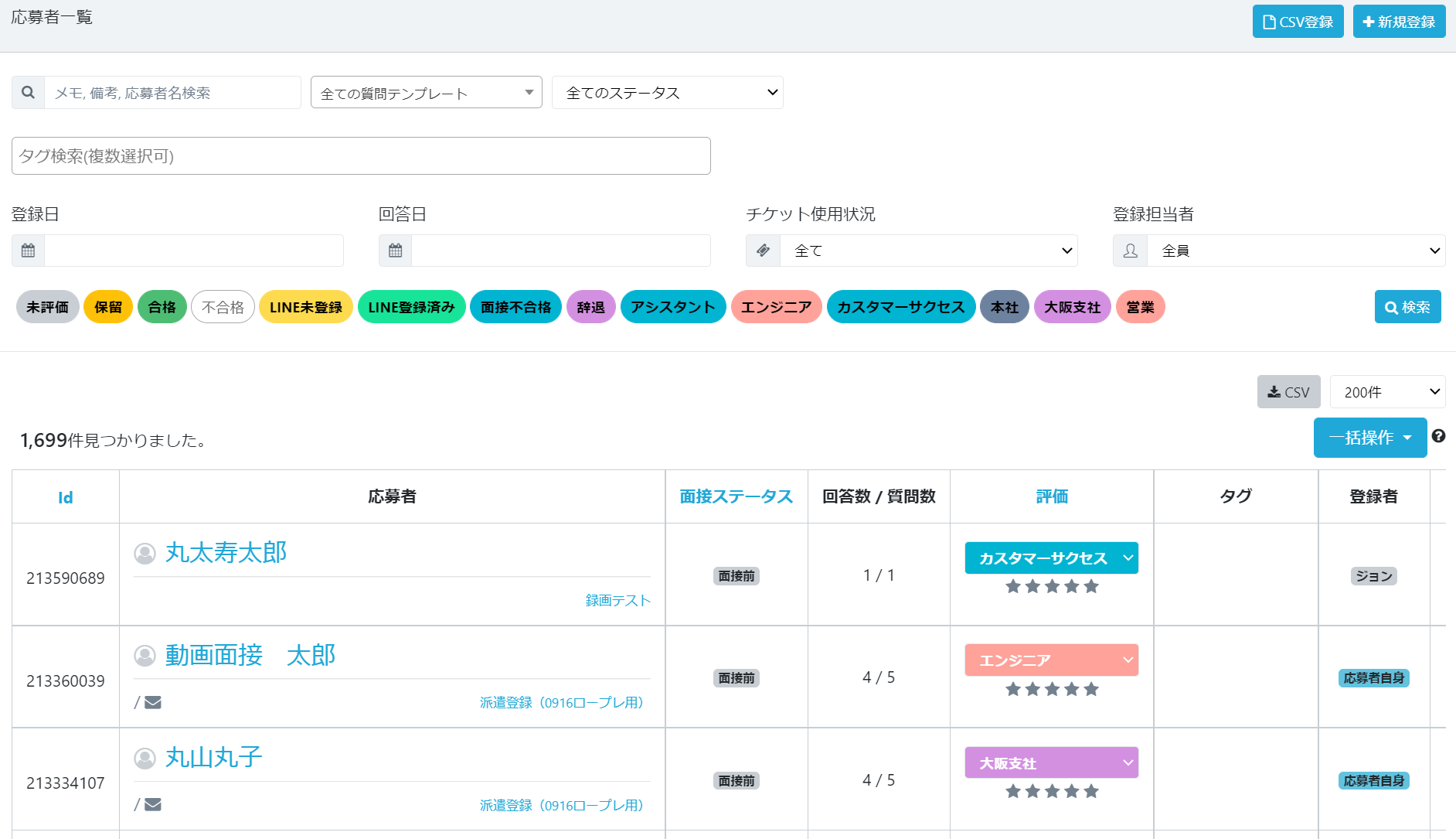This screenshot has height=839, width=1456.
Task: Click the help question mark icon
Action: 1438,436
